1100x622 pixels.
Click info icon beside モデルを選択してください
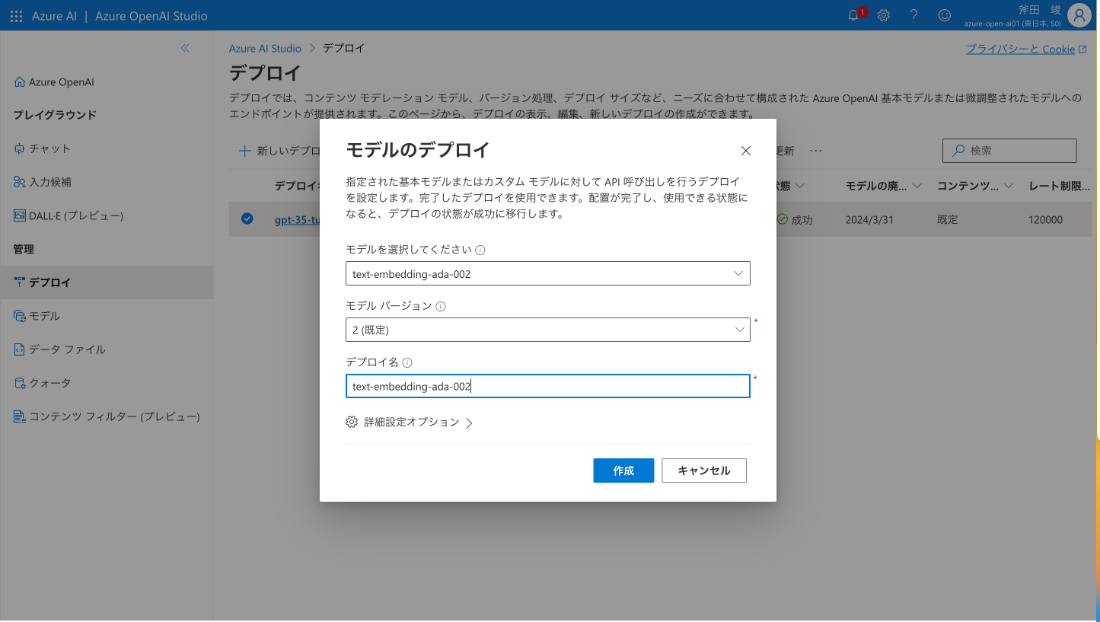(480, 250)
